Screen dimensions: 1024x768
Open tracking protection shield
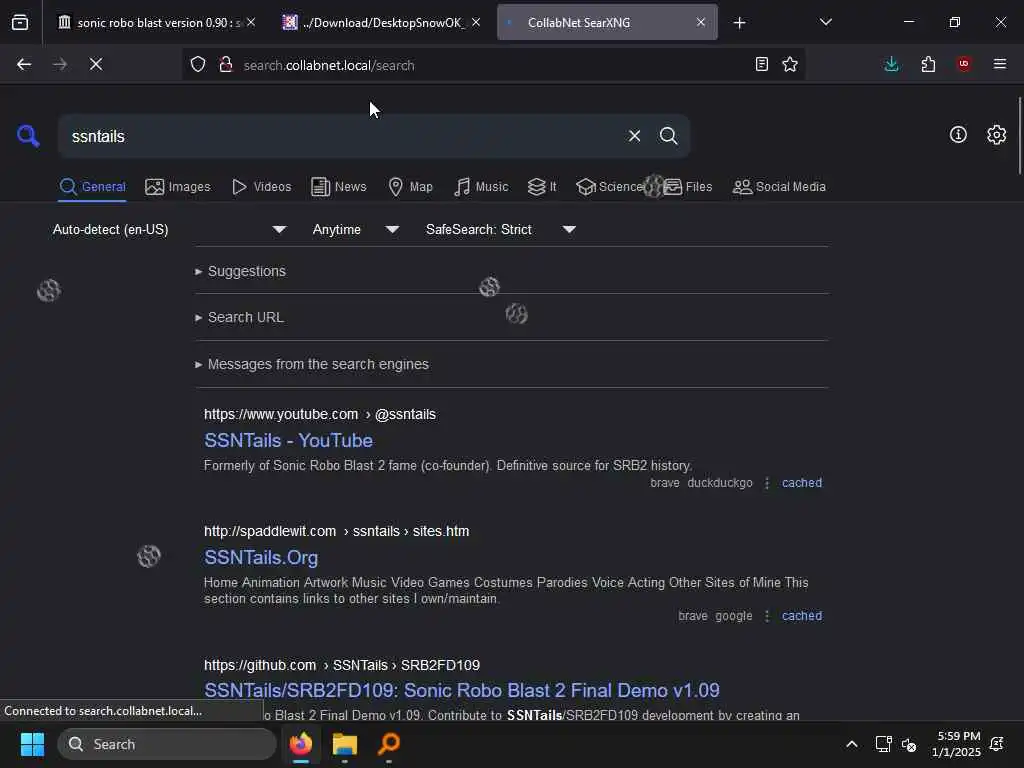(198, 65)
